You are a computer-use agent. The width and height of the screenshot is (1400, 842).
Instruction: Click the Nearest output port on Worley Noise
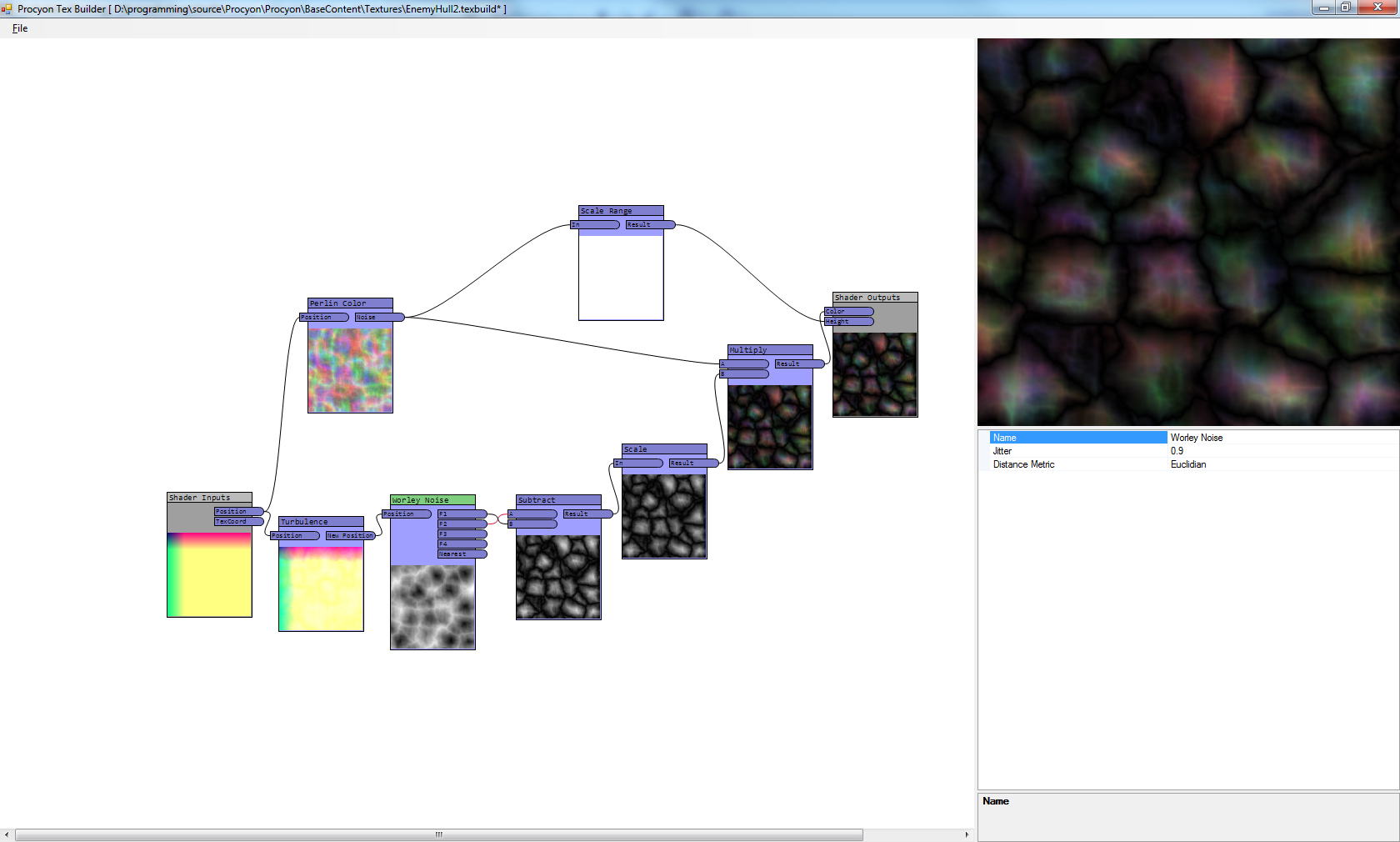pyautogui.click(x=462, y=554)
